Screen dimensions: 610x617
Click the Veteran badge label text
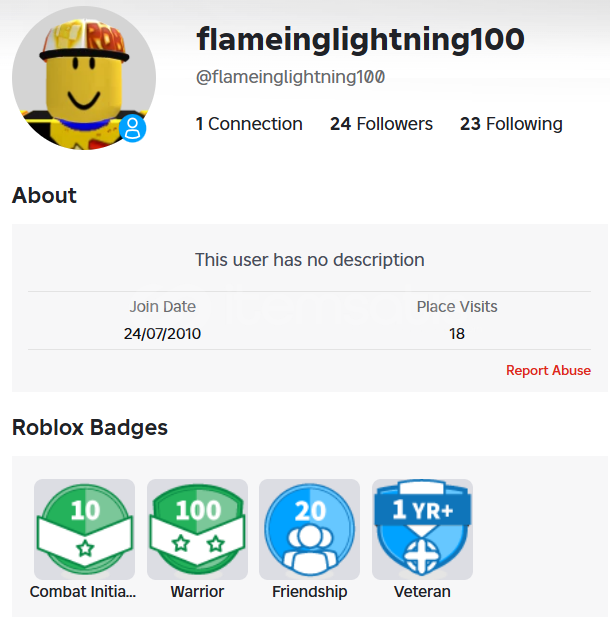pos(422,592)
